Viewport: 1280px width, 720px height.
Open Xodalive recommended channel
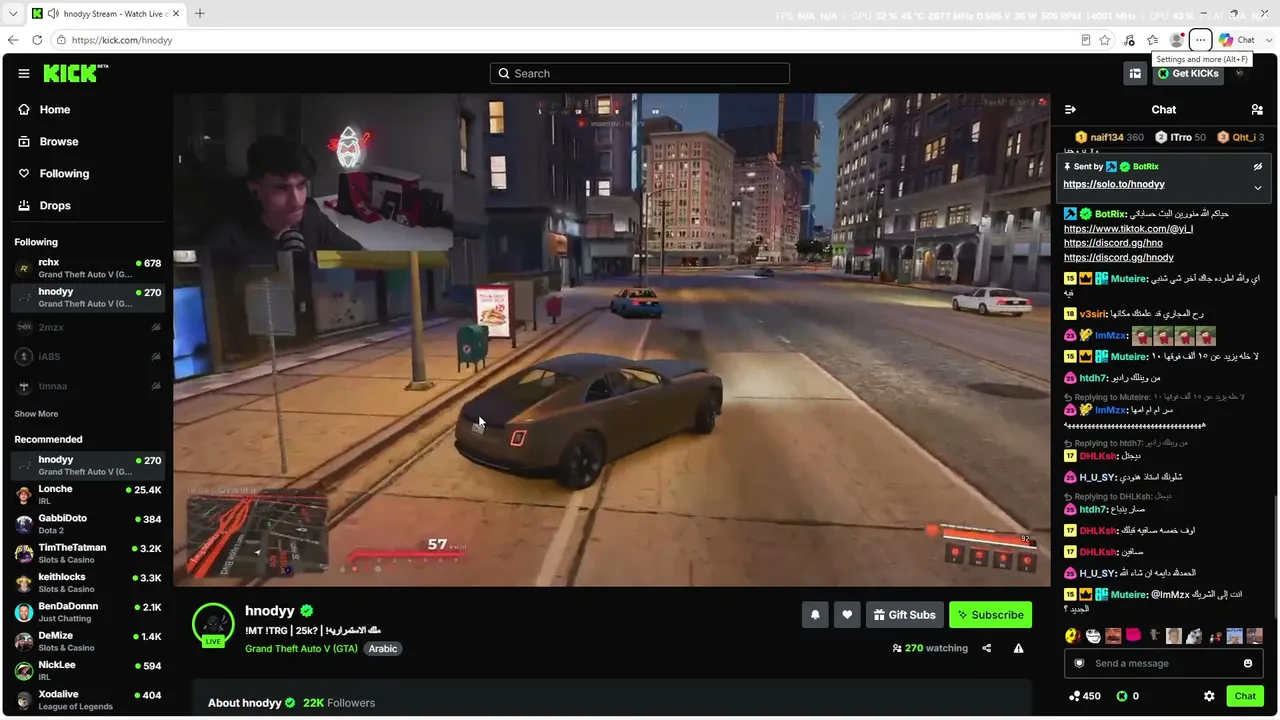[x=88, y=700]
